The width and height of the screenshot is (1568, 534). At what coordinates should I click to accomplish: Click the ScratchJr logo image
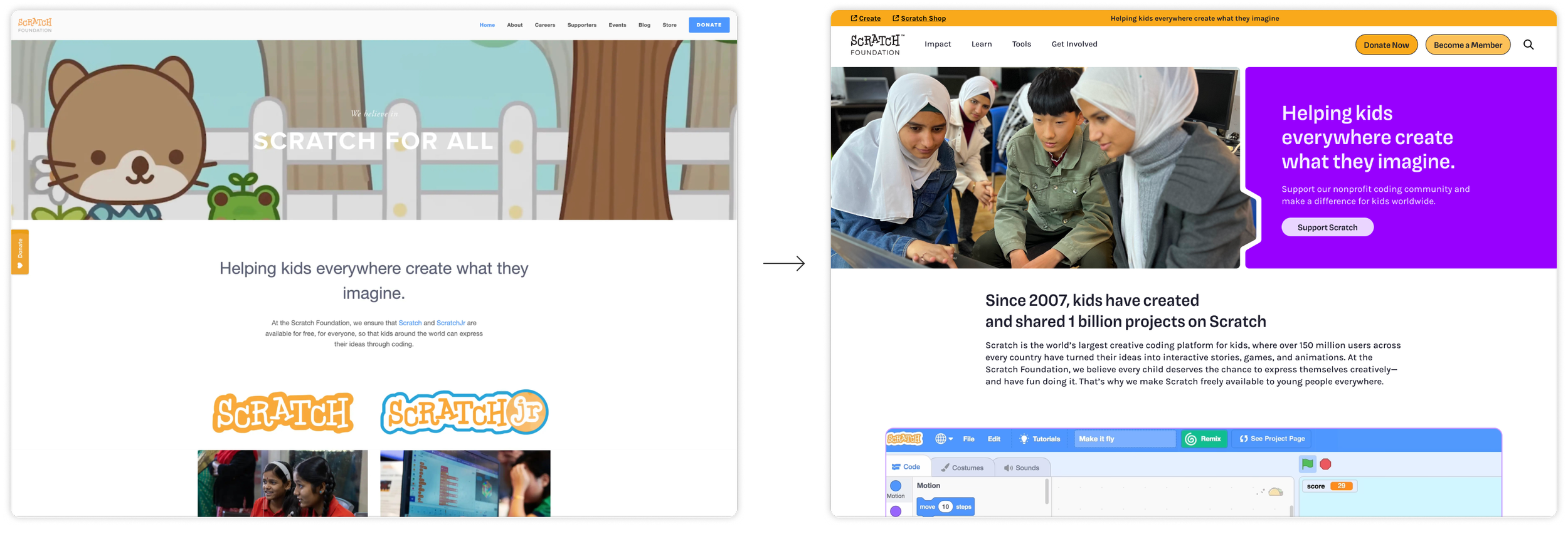click(465, 412)
